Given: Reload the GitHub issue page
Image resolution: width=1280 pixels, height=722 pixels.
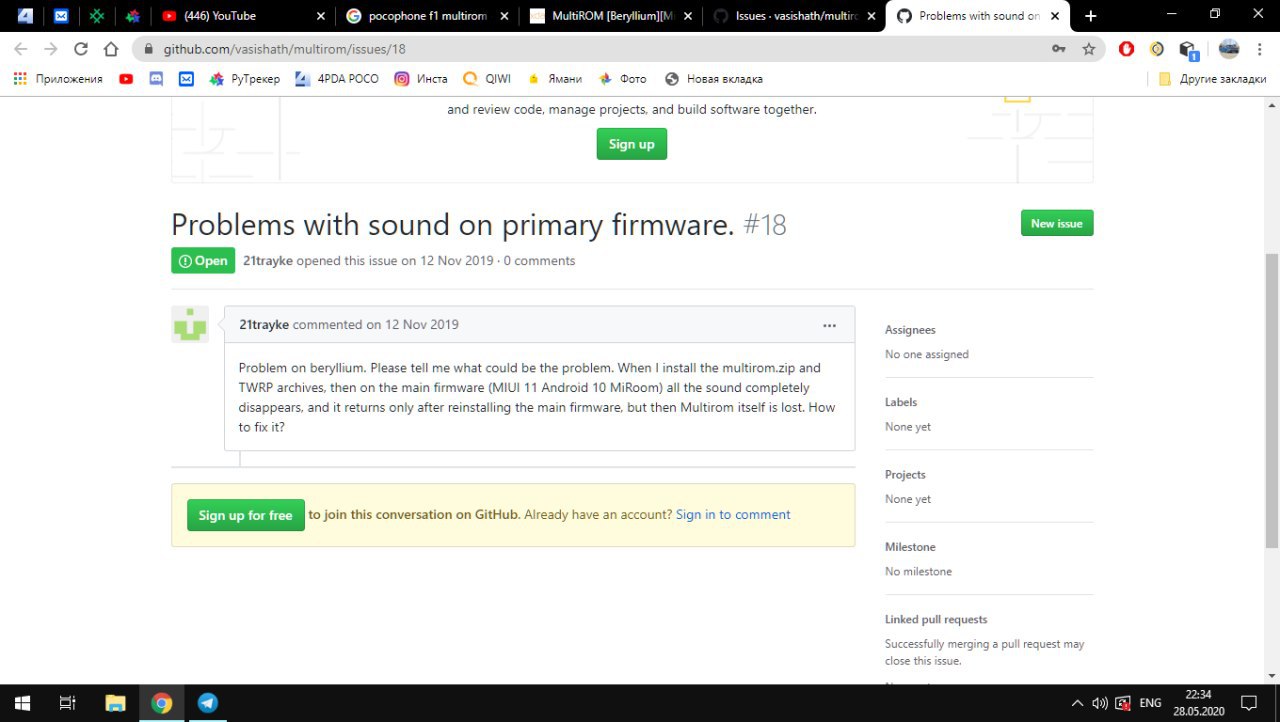Looking at the screenshot, I should [81, 48].
